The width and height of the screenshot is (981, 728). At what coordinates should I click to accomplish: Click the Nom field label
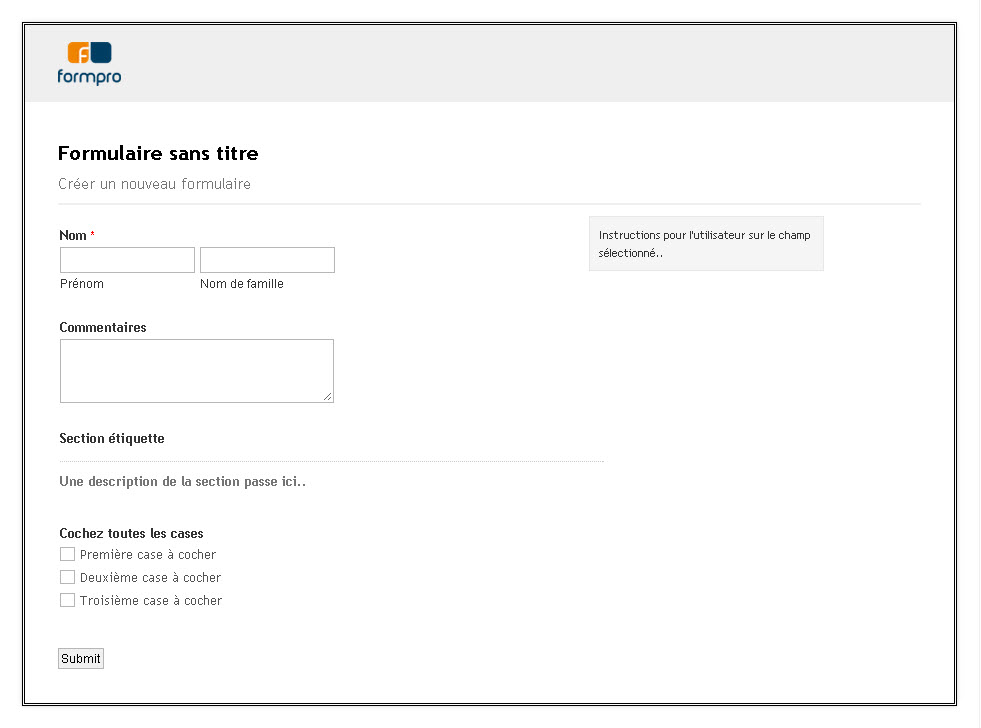point(73,235)
